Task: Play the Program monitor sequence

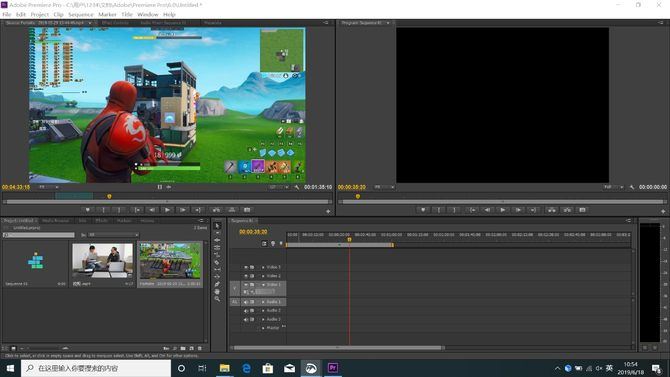Action: (x=502, y=210)
